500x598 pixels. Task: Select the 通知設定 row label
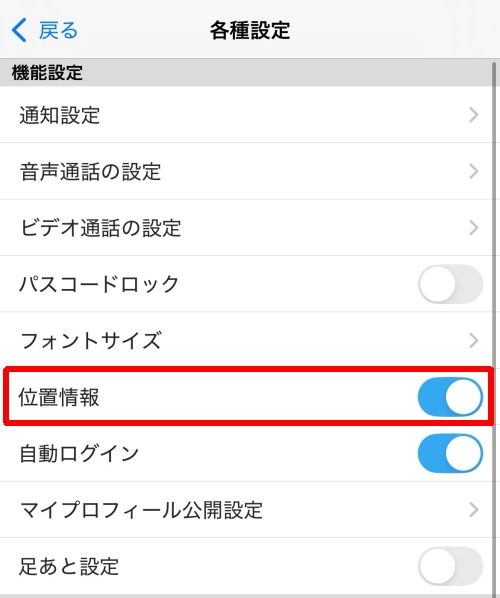(60, 115)
